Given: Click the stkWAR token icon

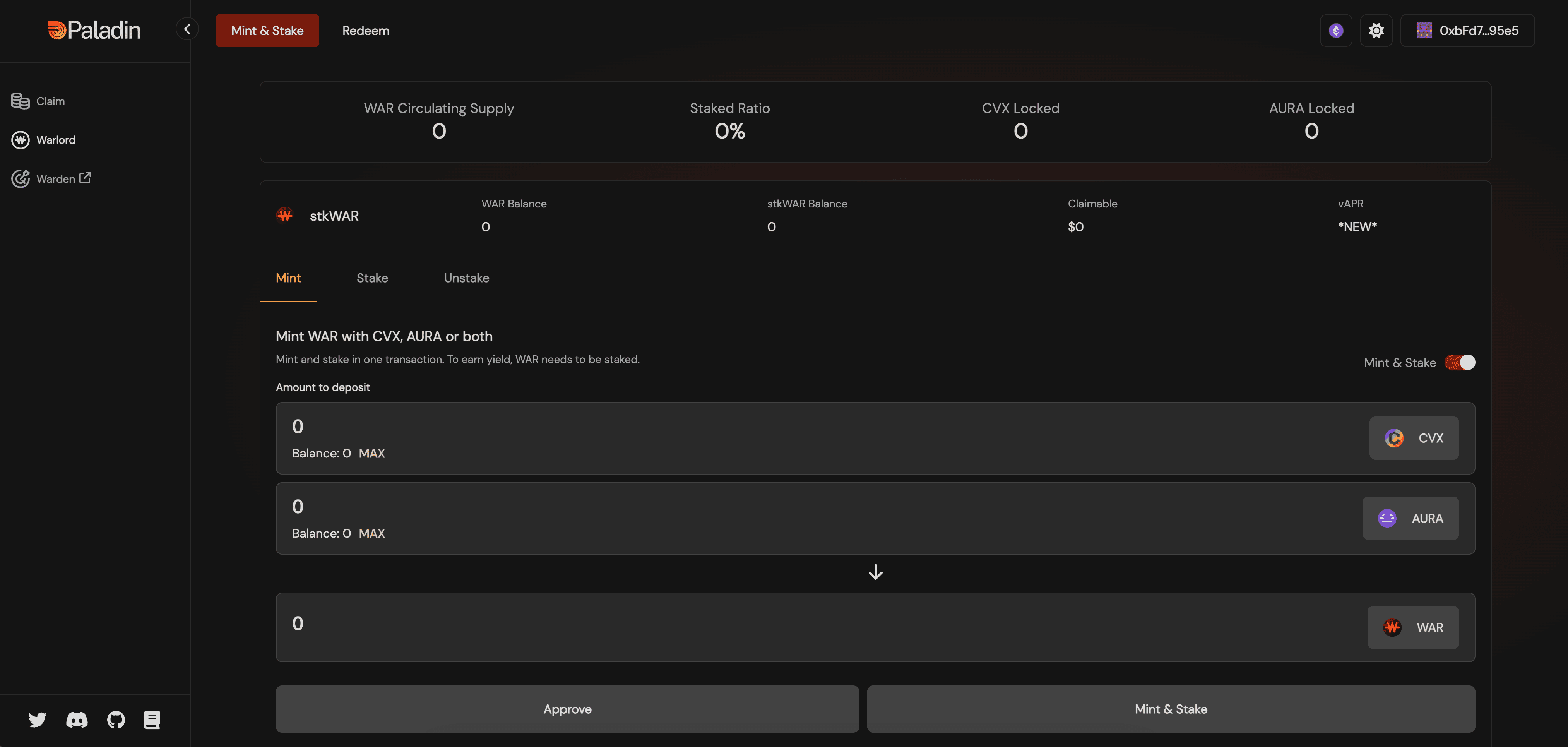Looking at the screenshot, I should tap(285, 216).
